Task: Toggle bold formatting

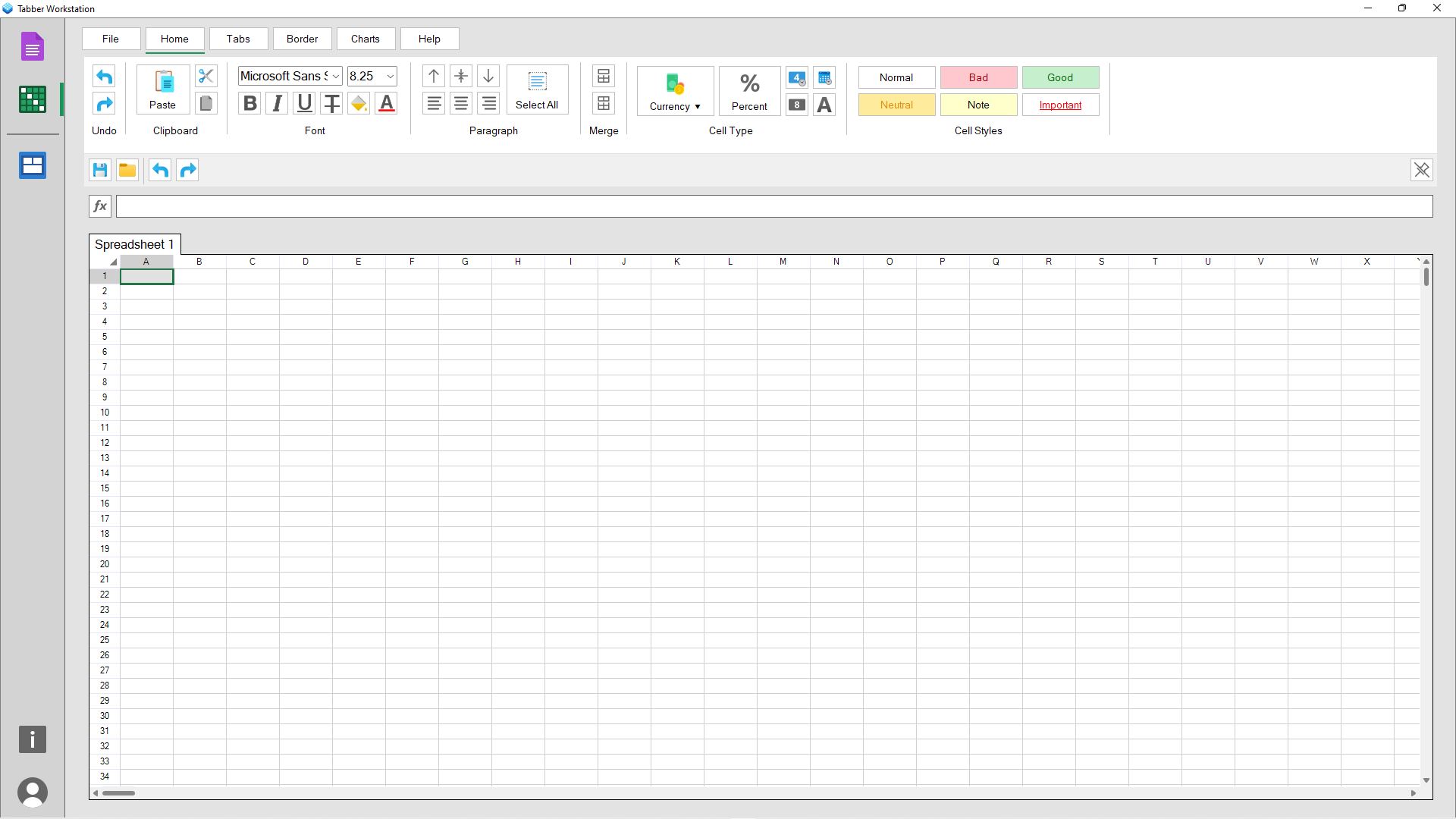Action: tap(249, 103)
